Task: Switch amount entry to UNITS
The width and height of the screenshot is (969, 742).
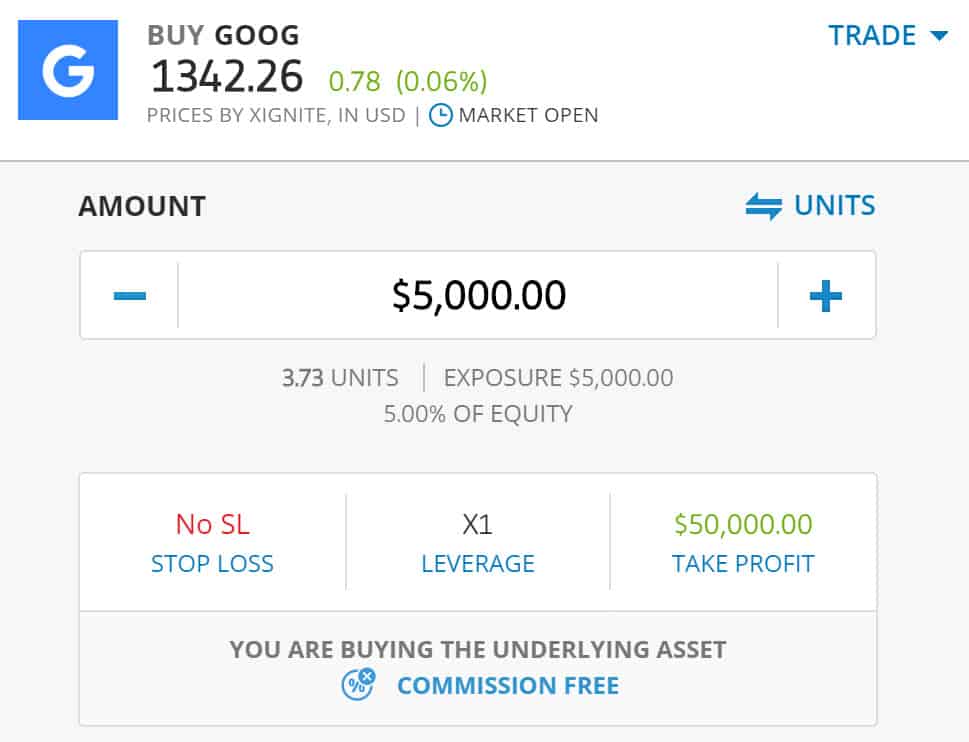Action: [834, 206]
